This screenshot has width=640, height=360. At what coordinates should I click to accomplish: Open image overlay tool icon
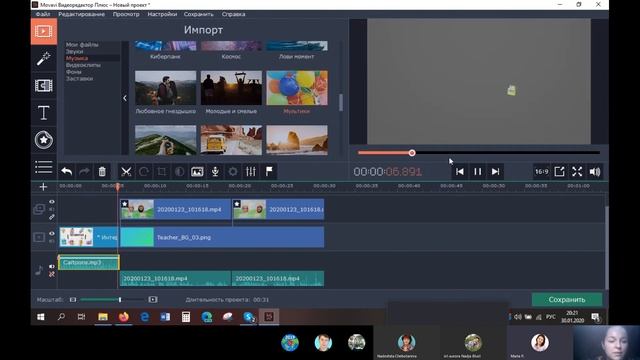point(197,171)
